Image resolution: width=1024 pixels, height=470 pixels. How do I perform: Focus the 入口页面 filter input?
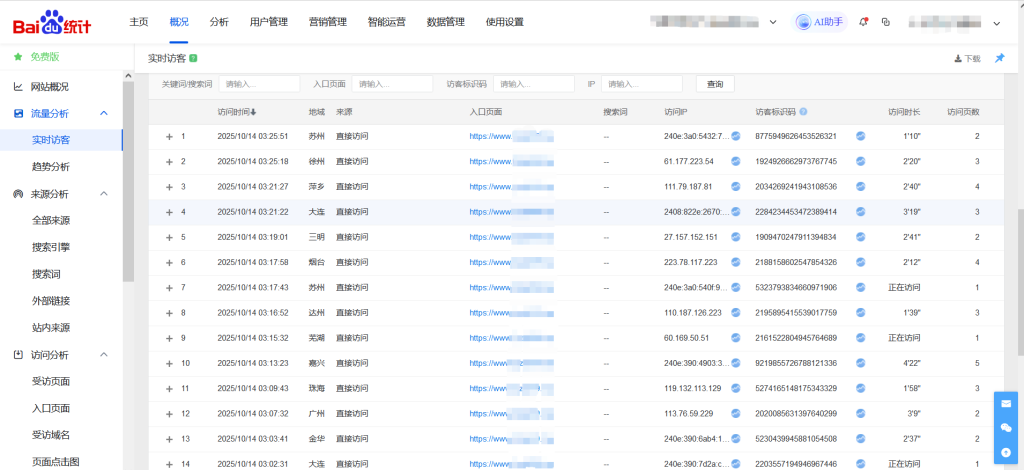[392, 84]
